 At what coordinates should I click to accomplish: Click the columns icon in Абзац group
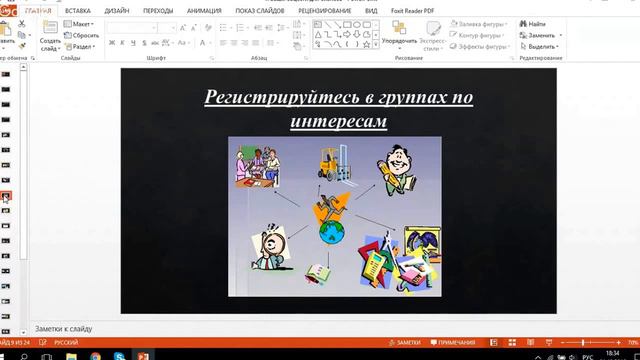tap(271, 43)
